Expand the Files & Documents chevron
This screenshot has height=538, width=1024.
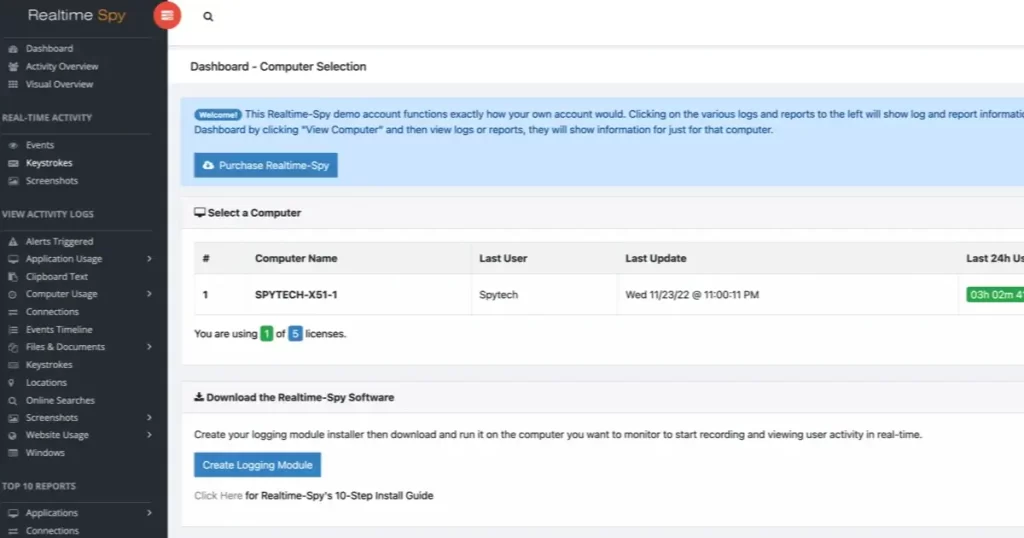(x=149, y=347)
